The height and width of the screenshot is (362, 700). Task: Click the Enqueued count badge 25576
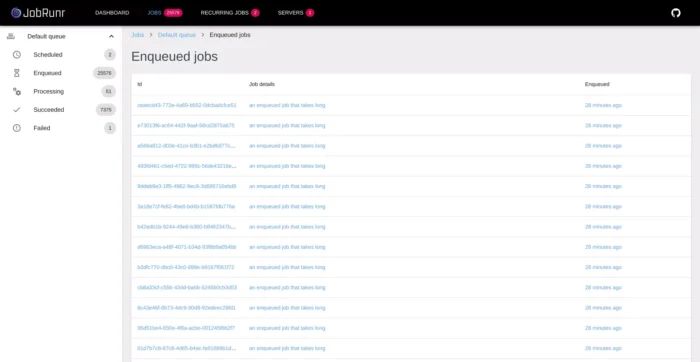(x=104, y=73)
